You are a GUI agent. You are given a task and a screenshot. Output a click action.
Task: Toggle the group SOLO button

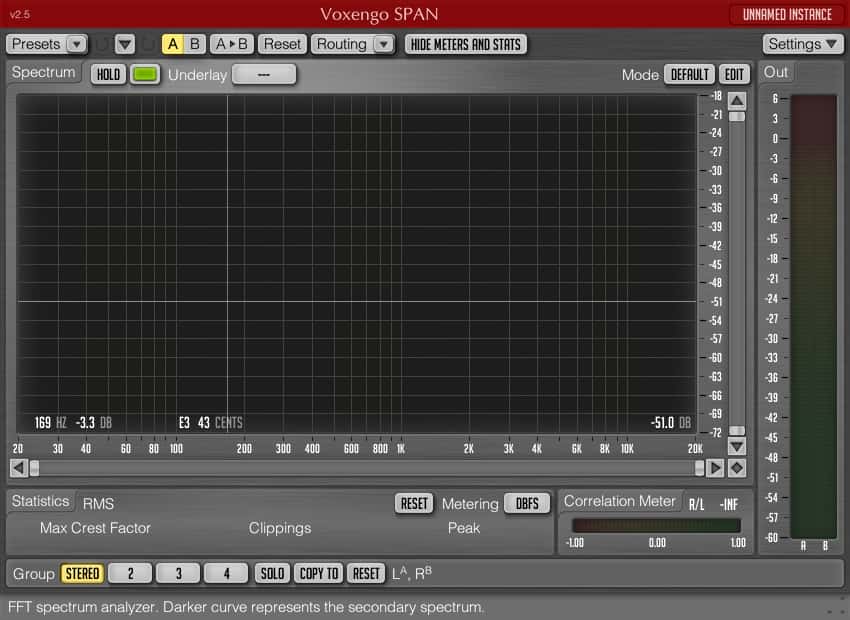(x=272, y=573)
